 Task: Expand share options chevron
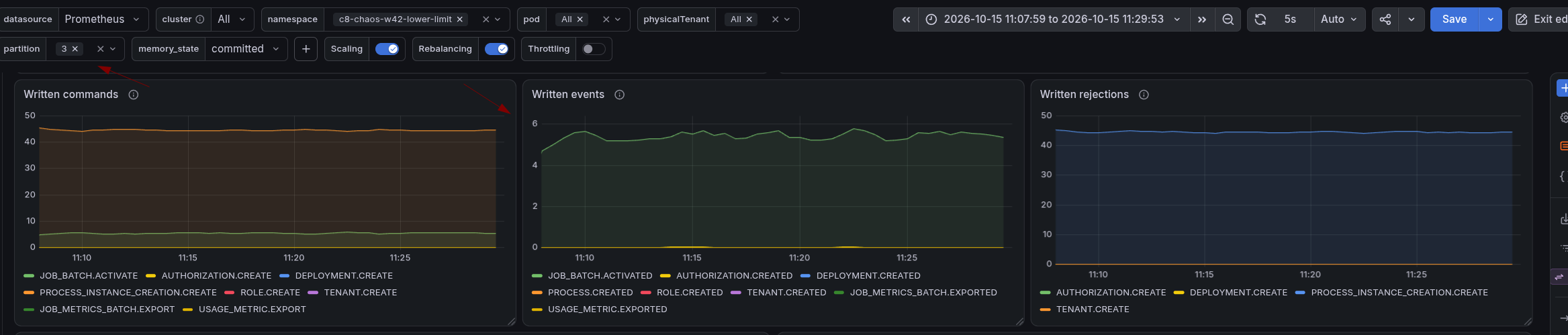pos(1412,19)
